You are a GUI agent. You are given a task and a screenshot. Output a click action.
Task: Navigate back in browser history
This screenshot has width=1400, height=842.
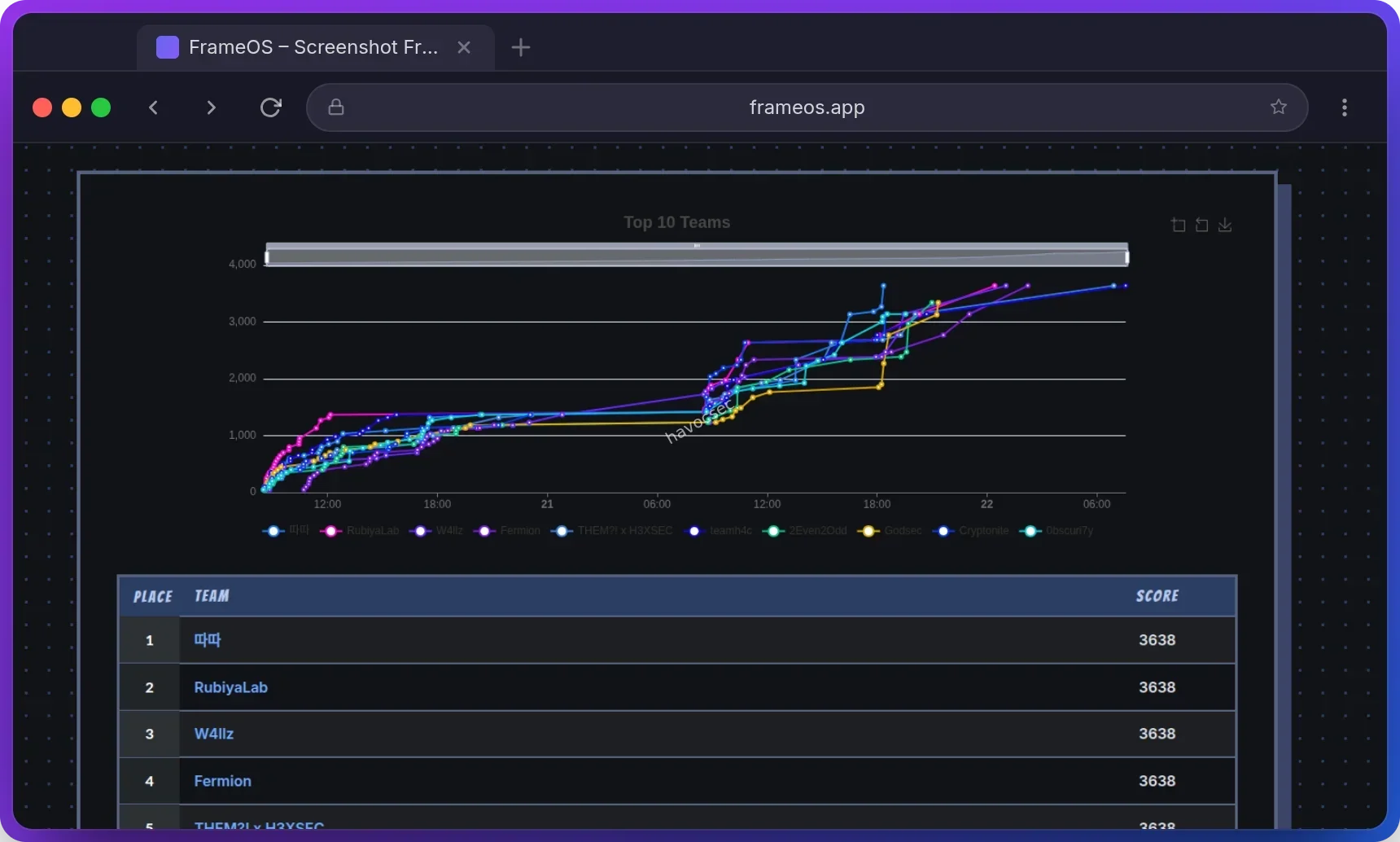(x=153, y=107)
